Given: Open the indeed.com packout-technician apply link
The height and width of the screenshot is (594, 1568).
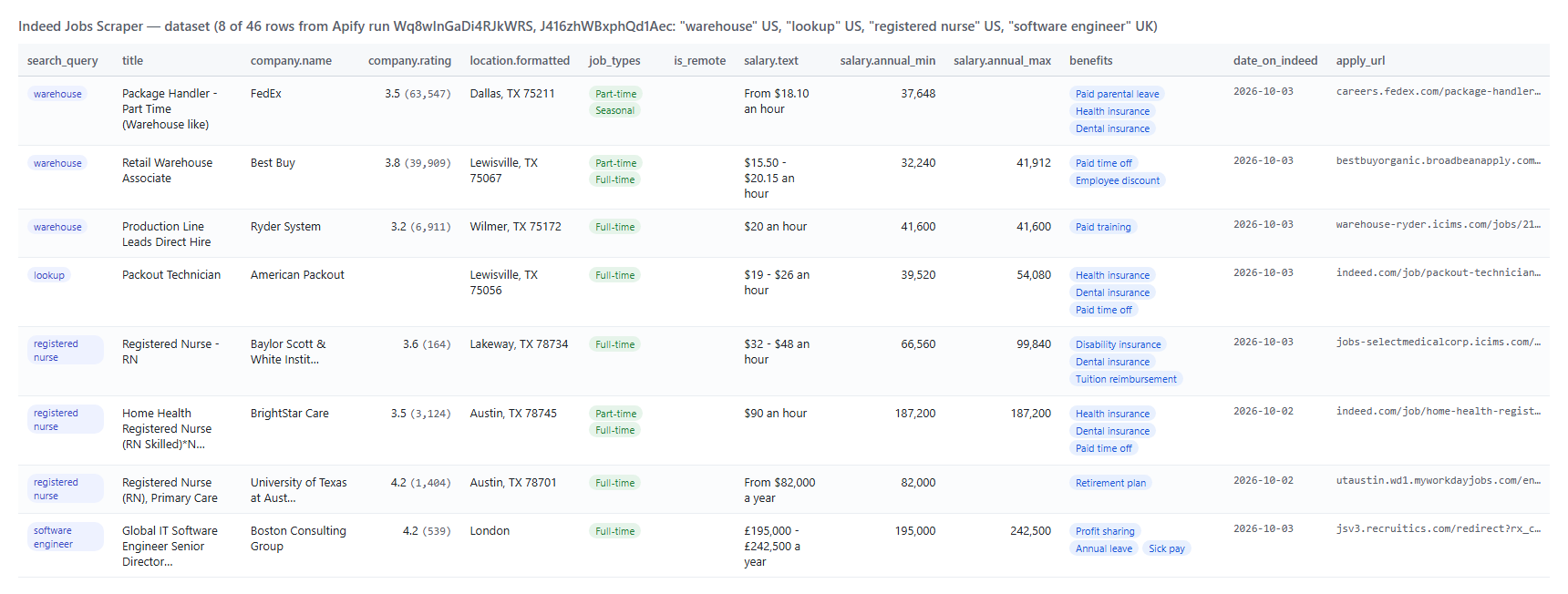Looking at the screenshot, I should pos(1439,273).
